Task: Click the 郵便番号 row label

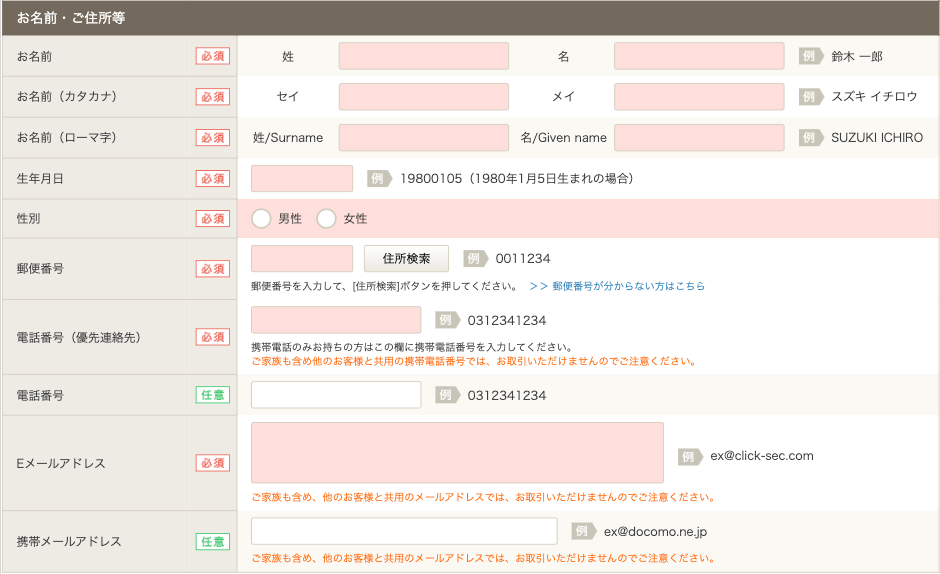Action: tap(40, 269)
